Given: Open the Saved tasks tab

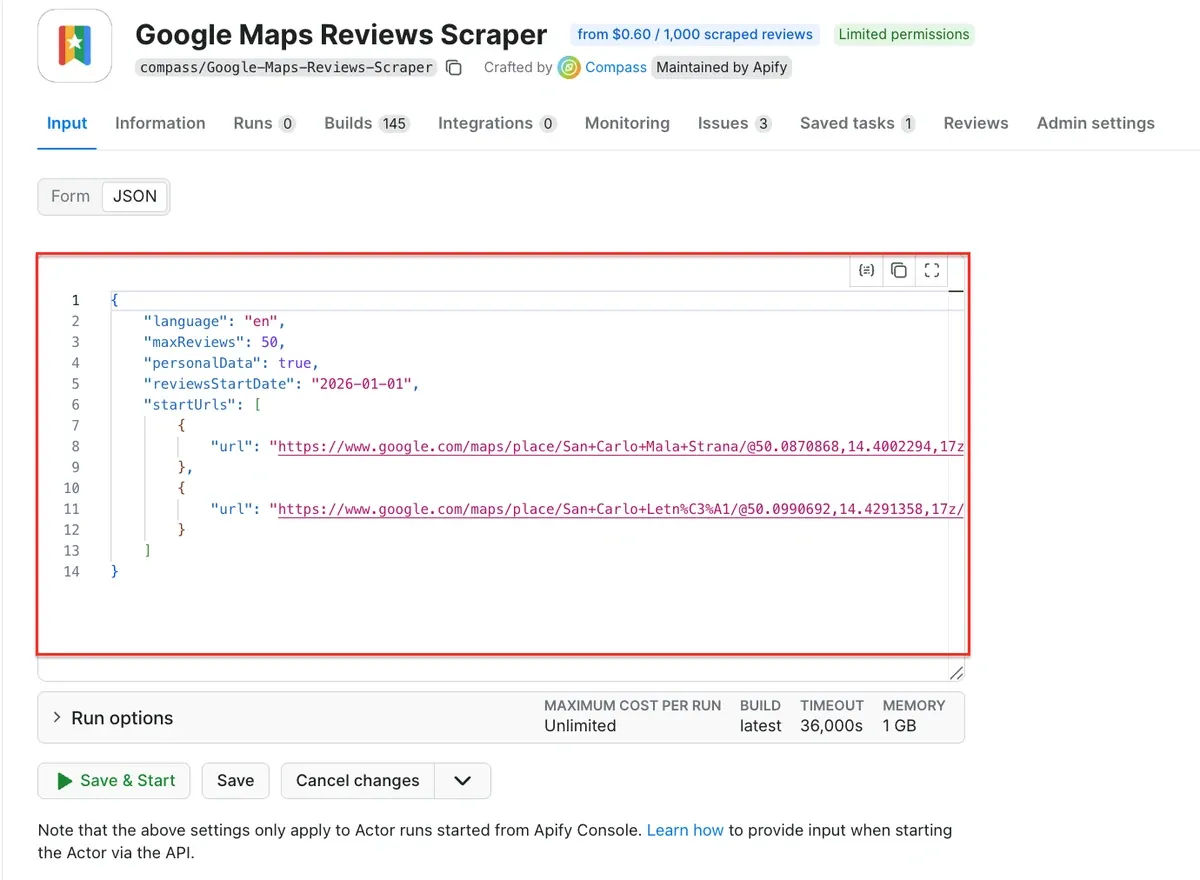Looking at the screenshot, I should (858, 123).
